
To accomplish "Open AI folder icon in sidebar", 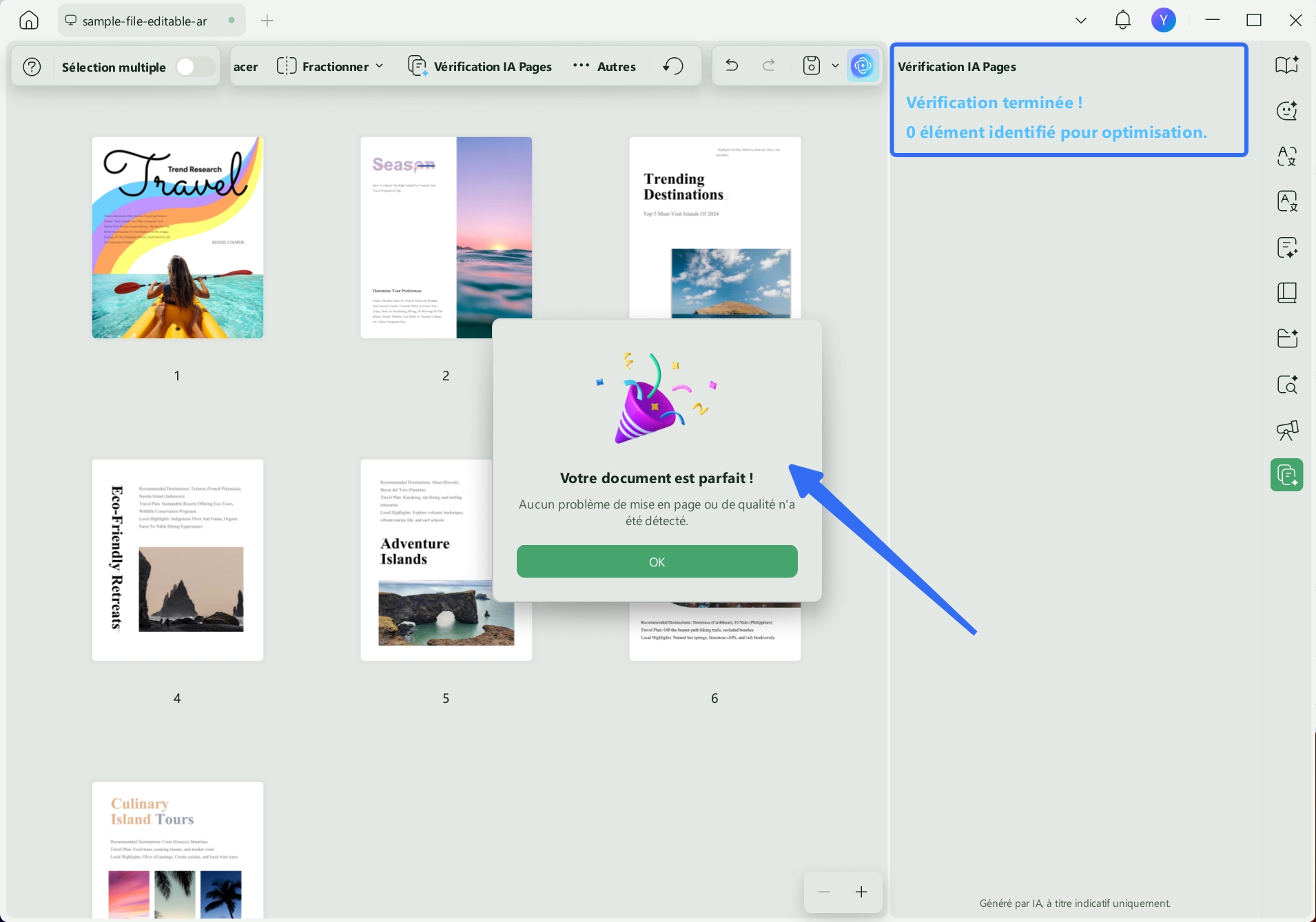I will 1287,338.
